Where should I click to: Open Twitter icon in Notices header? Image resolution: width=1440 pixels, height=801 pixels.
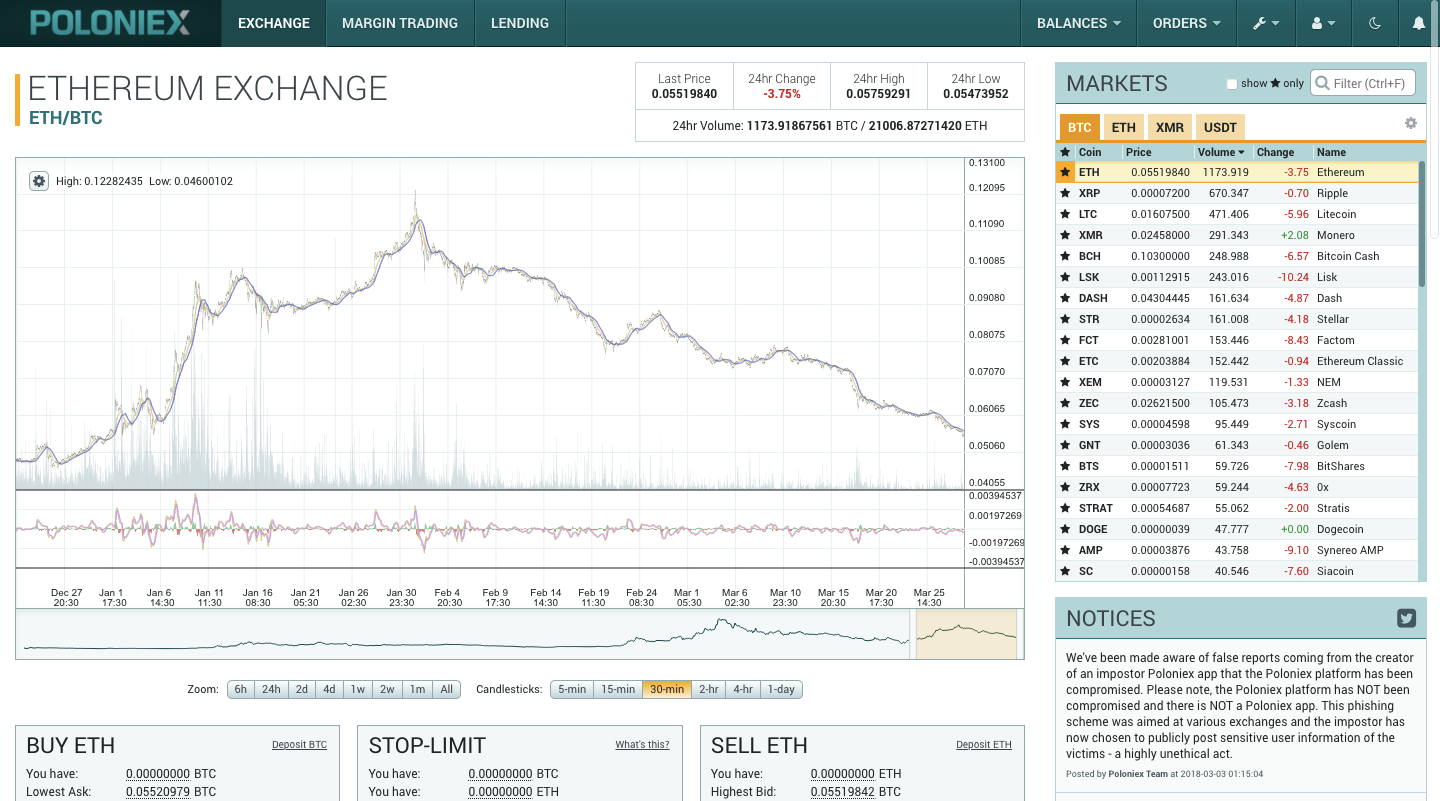tap(1407, 618)
